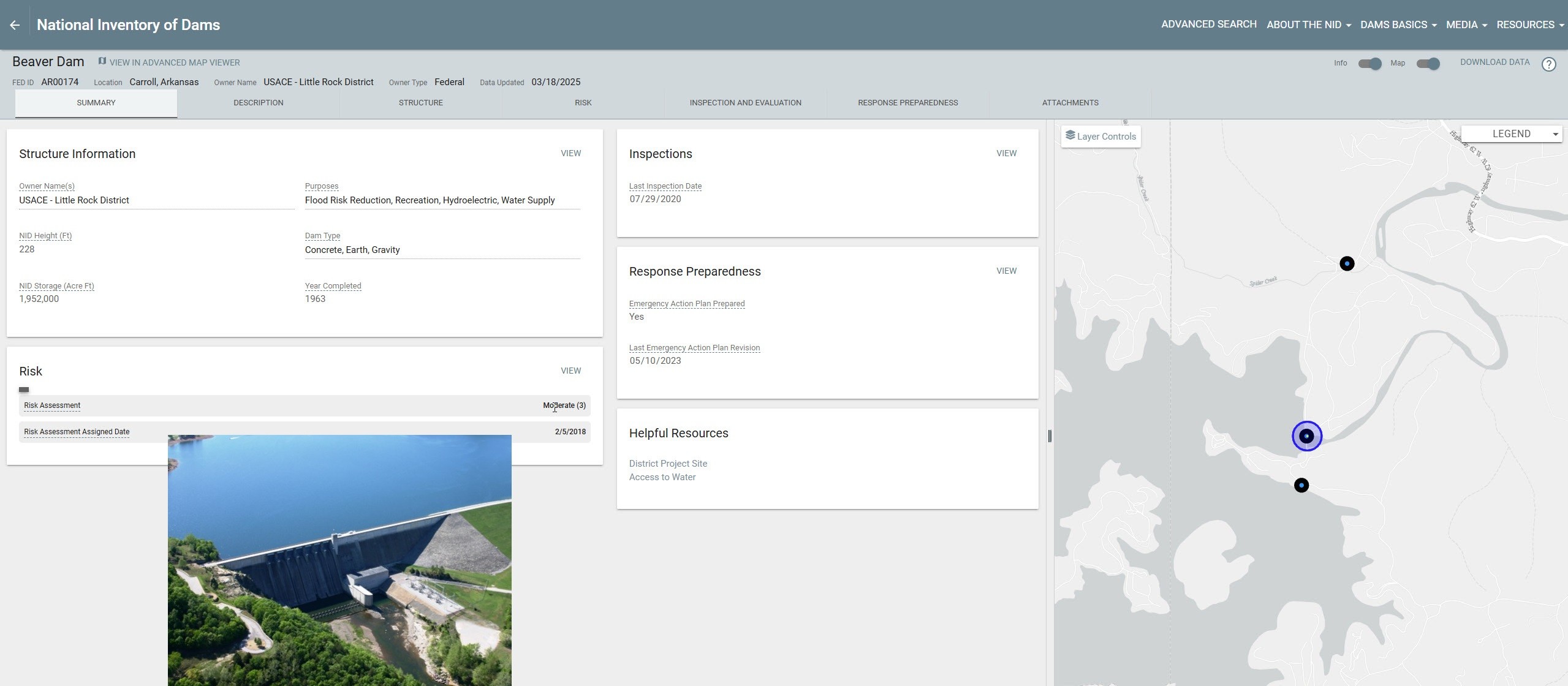Click View in Structure Information card
Screen dimensions: 1568x686
click(570, 153)
